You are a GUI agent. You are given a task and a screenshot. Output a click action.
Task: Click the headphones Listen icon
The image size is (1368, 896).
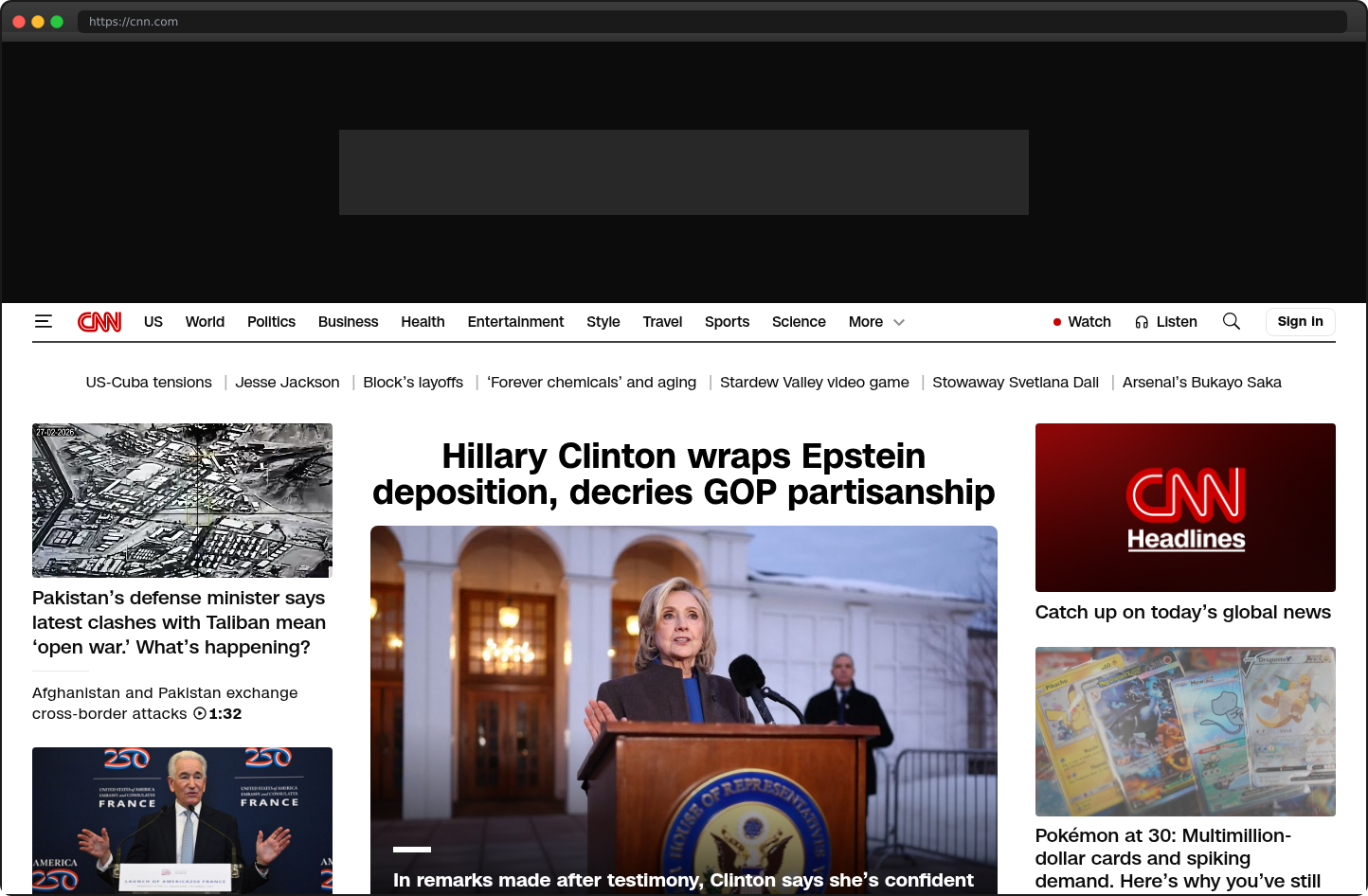click(1140, 322)
